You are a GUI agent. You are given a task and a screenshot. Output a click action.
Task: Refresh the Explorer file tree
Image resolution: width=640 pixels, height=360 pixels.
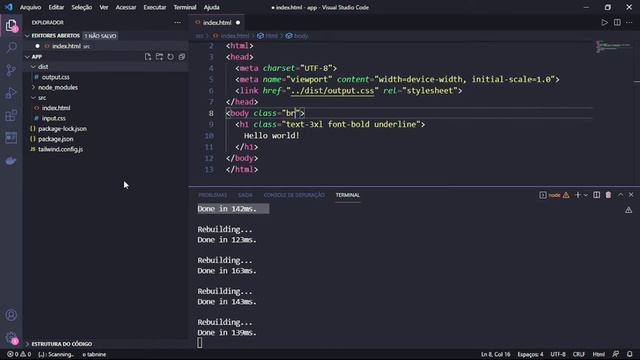(171, 57)
